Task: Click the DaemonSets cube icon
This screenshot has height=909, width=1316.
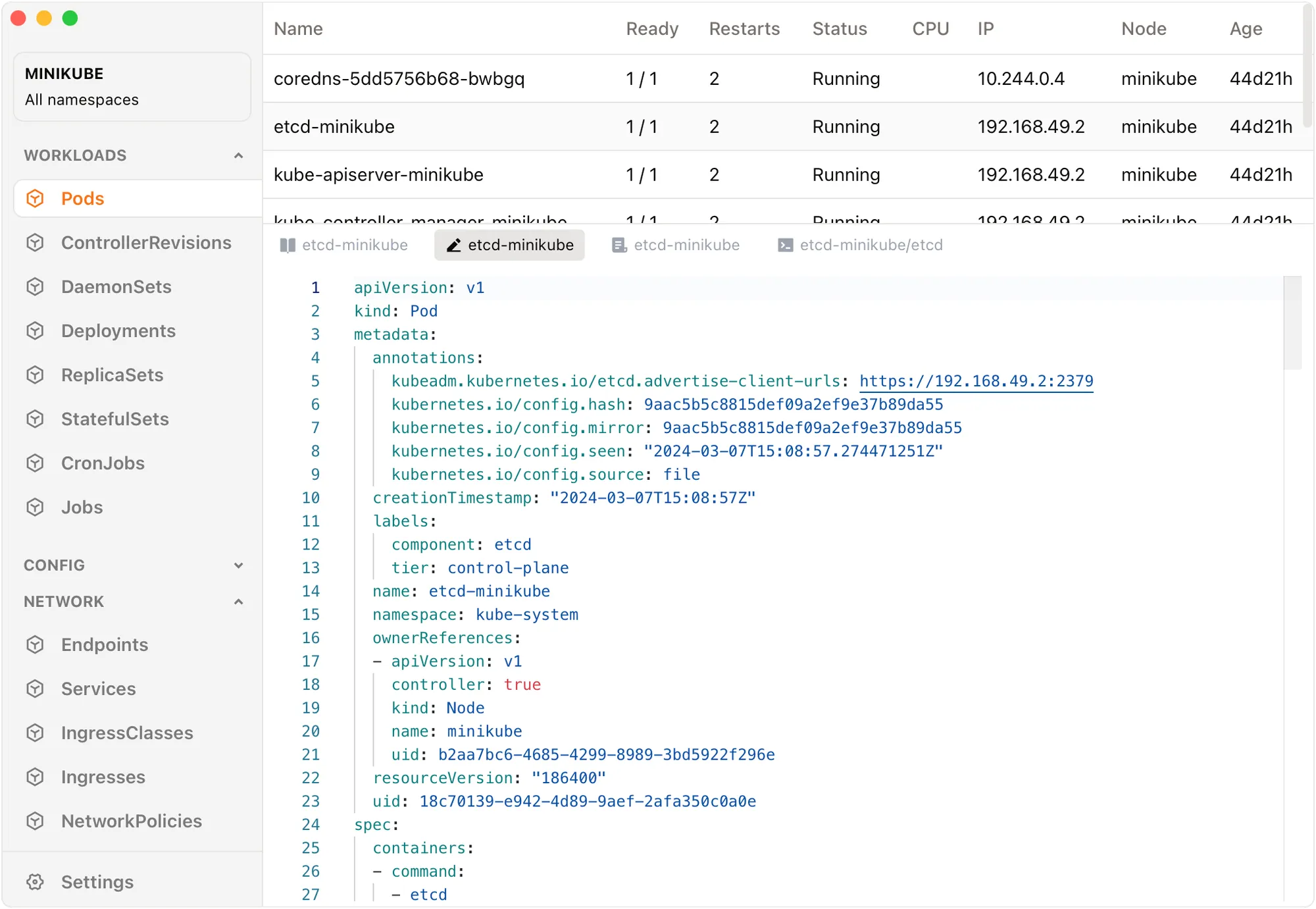Action: pyautogui.click(x=35, y=286)
